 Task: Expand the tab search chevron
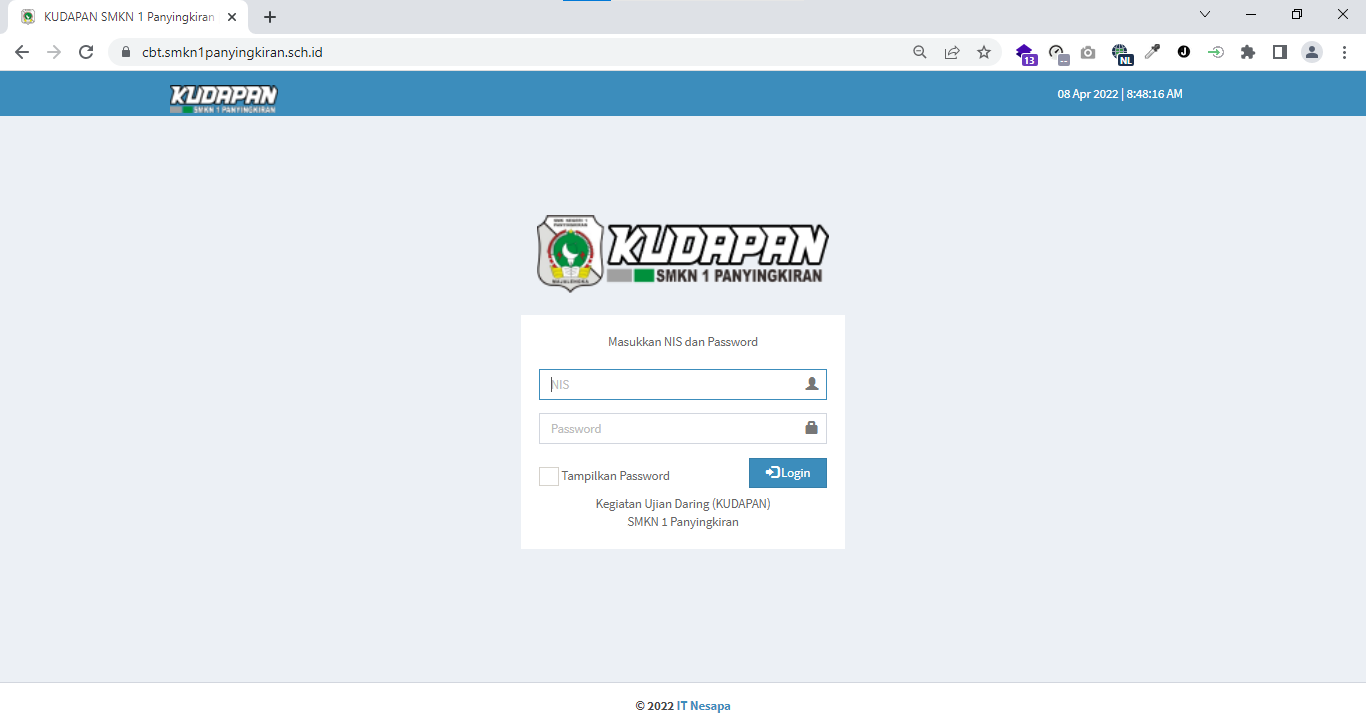pyautogui.click(x=1205, y=15)
